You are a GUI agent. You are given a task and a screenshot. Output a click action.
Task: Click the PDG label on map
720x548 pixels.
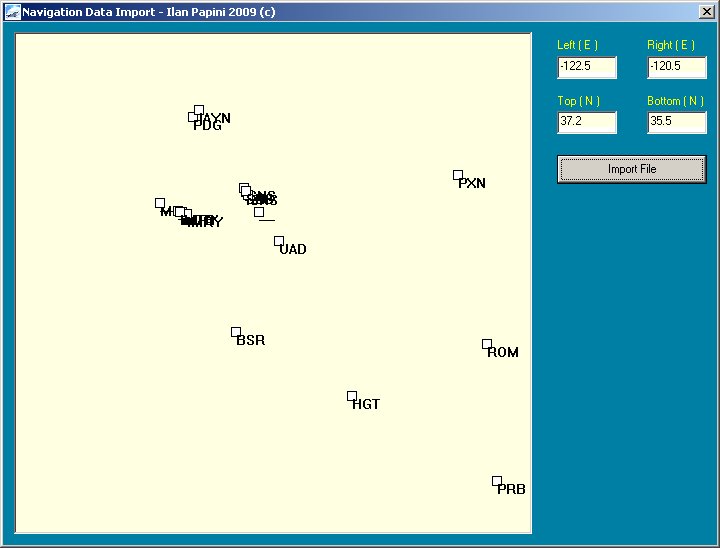pos(208,126)
